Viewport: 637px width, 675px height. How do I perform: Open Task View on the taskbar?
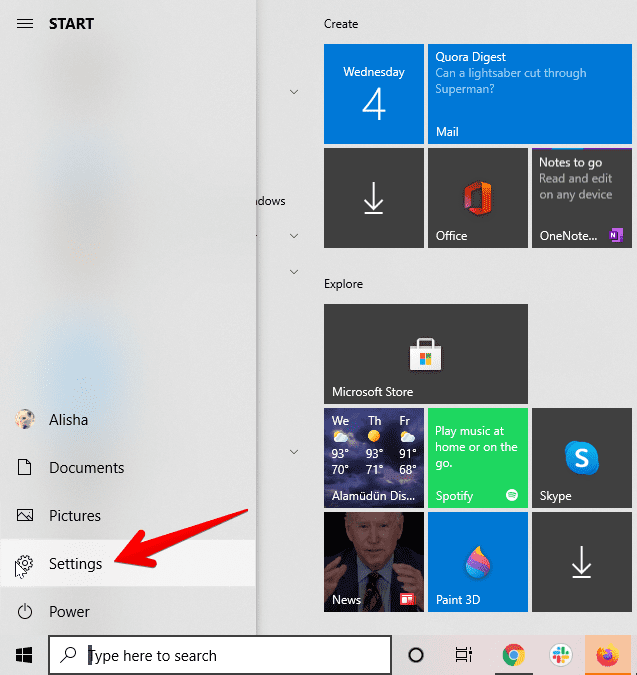tap(464, 655)
